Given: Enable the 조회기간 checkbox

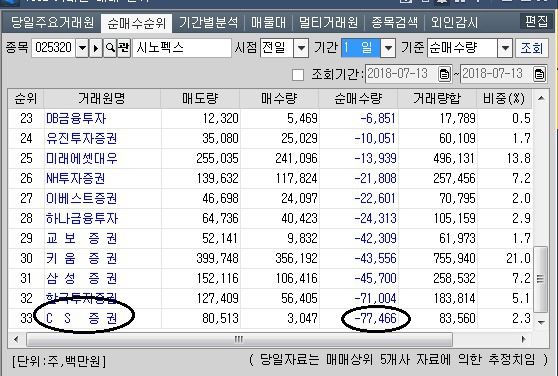Looking at the screenshot, I should tap(298, 75).
